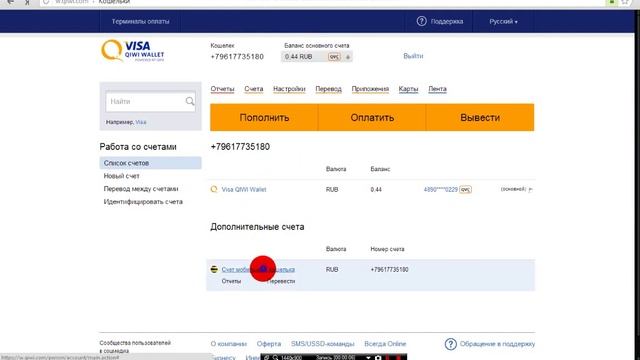The width and height of the screenshot is (640, 360).
Task: Click the Beeline icon of mobile account
Action: 214,269
